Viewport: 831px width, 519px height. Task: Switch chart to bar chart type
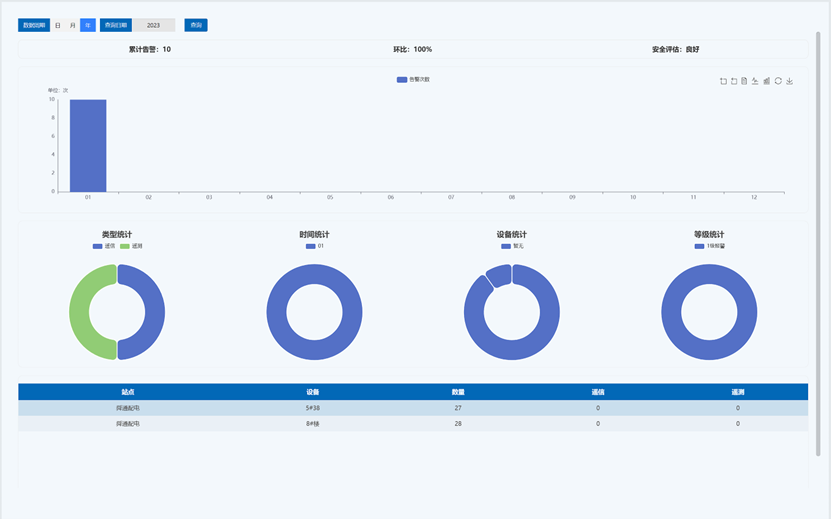coord(767,81)
